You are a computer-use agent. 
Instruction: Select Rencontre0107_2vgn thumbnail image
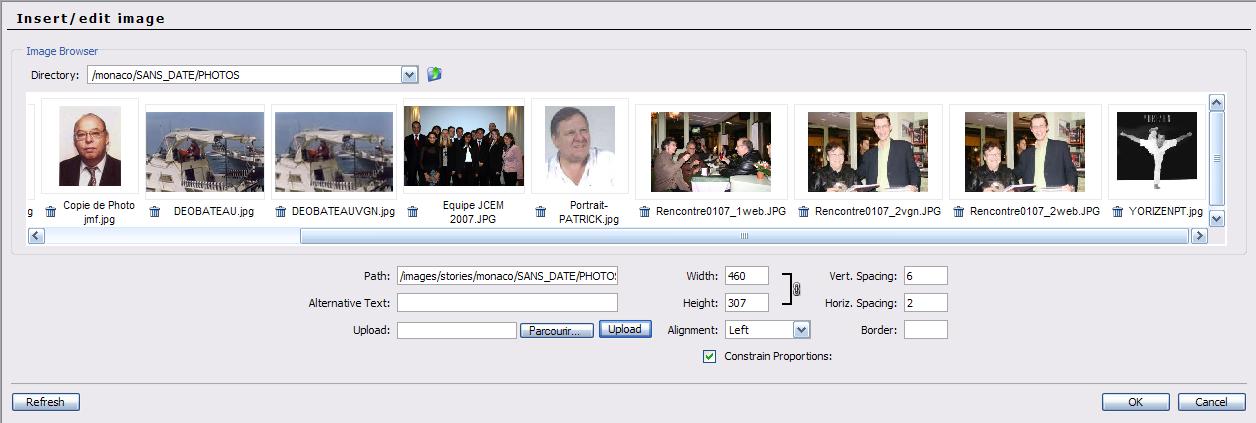pos(868,152)
